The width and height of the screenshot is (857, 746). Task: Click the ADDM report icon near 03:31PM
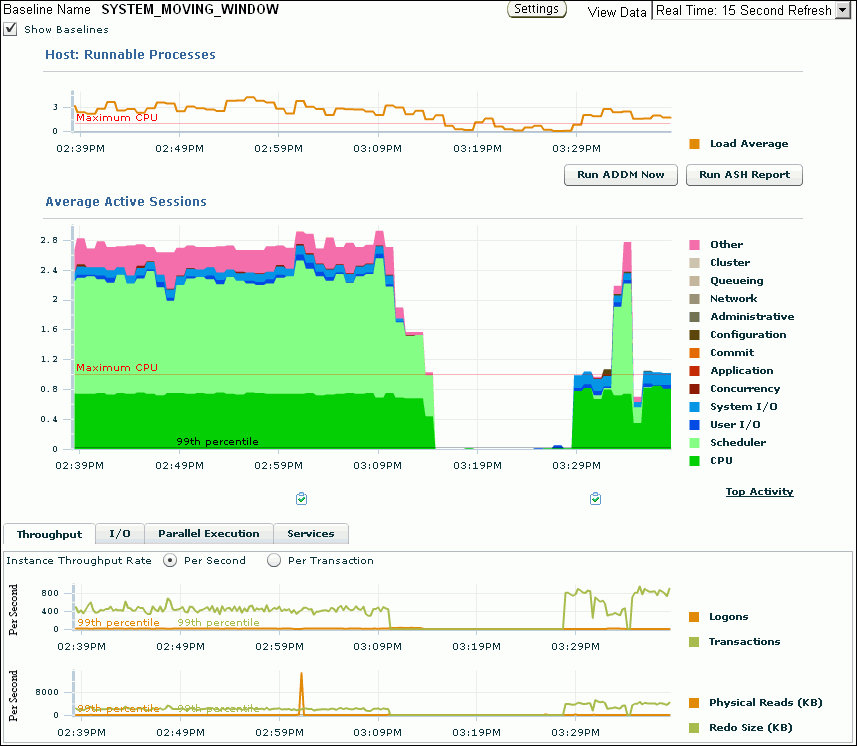(x=596, y=498)
